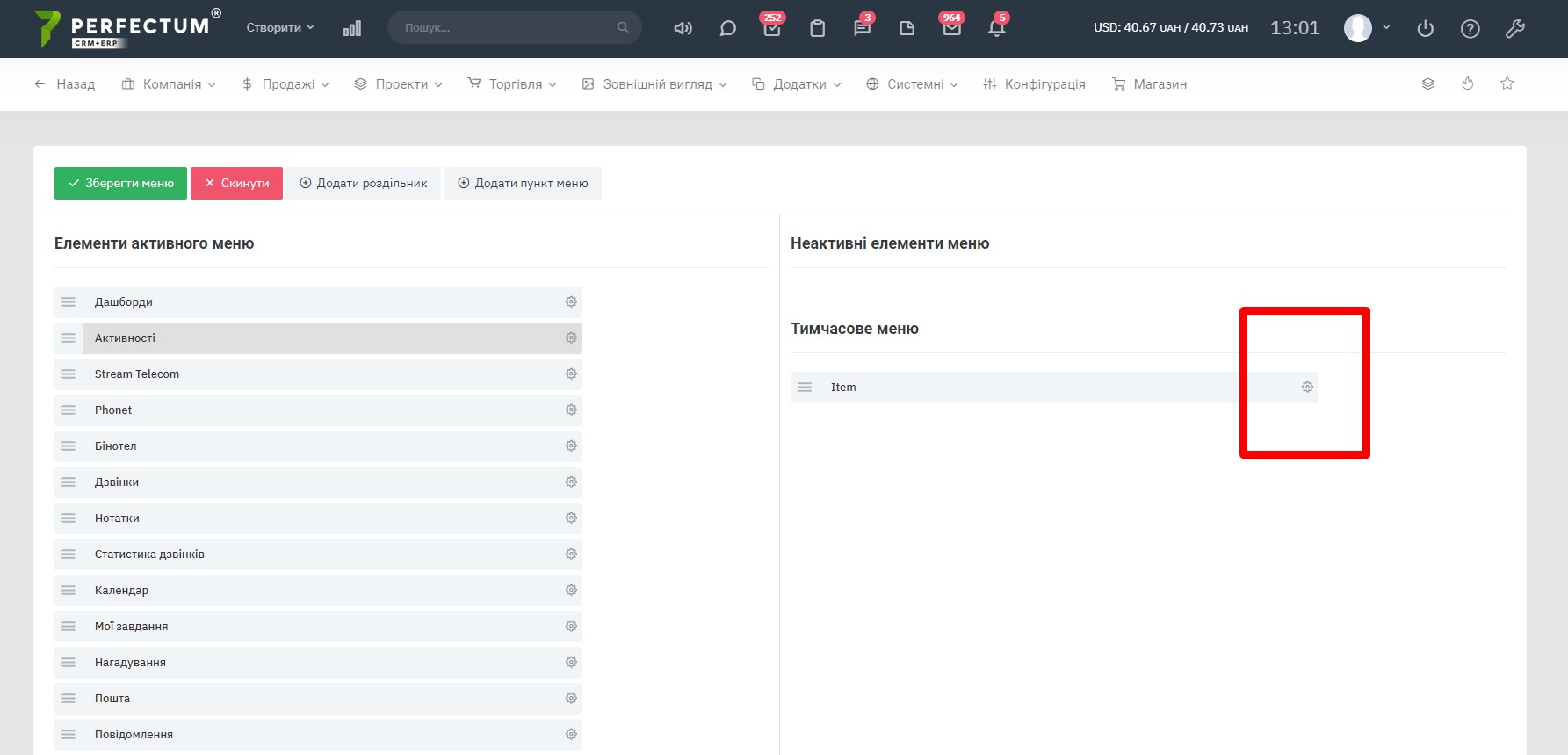Click Додати пункт меню button
This screenshot has width=1568, height=755.
click(523, 184)
